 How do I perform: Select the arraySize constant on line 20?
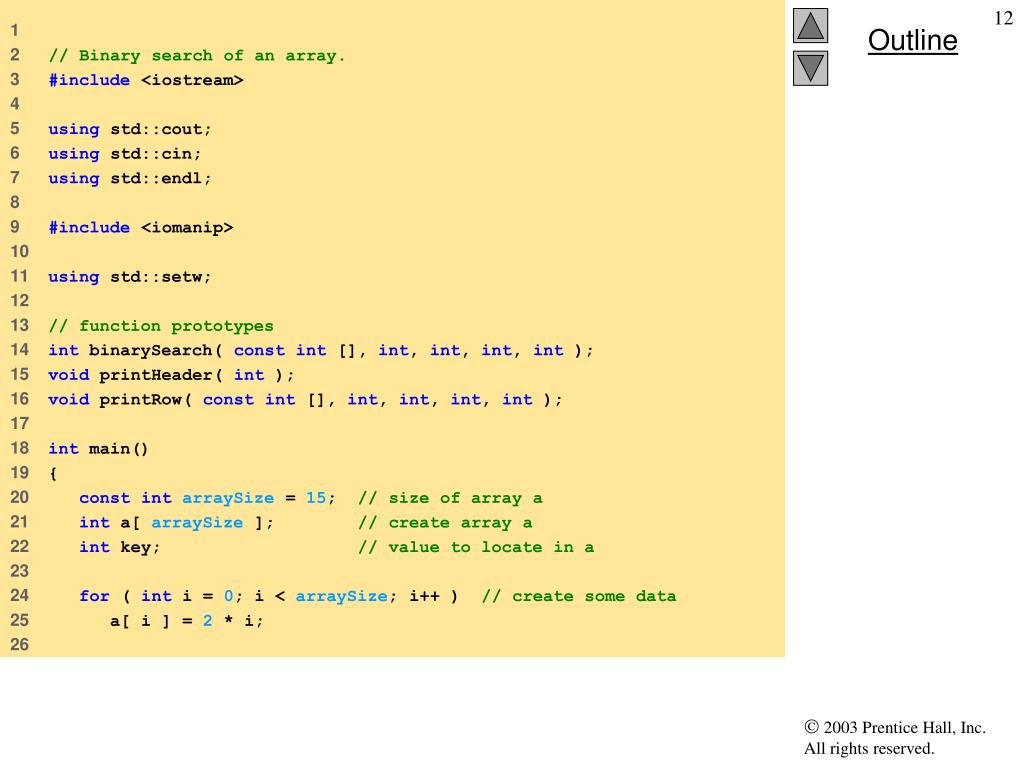228,498
